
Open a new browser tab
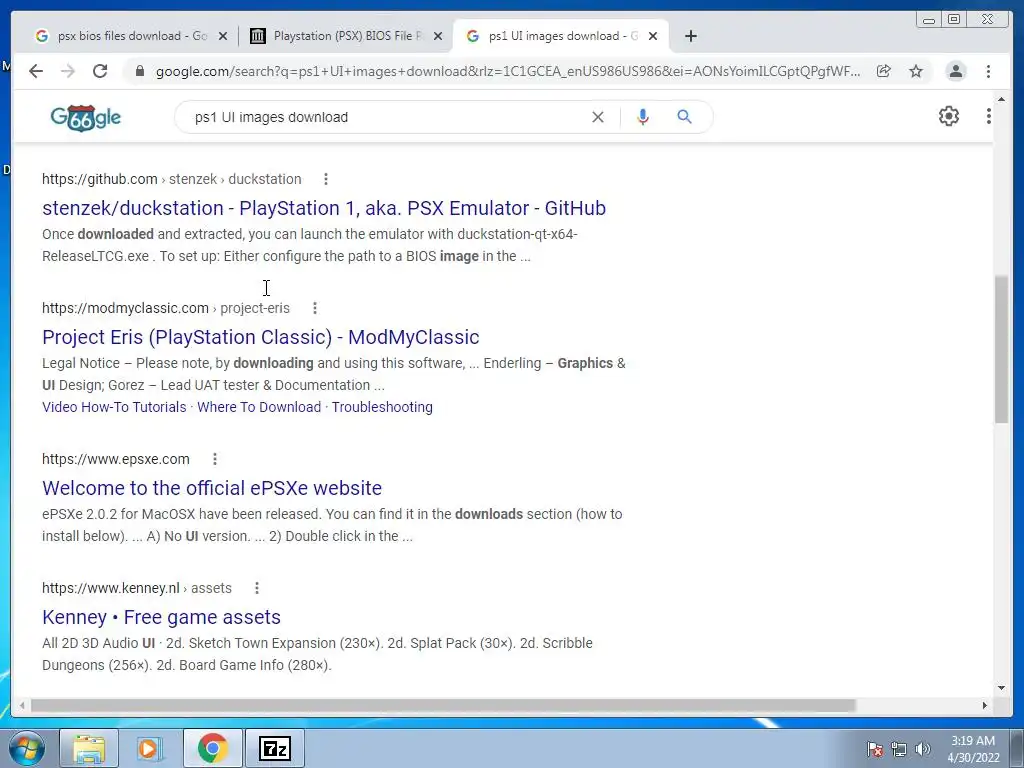click(691, 36)
